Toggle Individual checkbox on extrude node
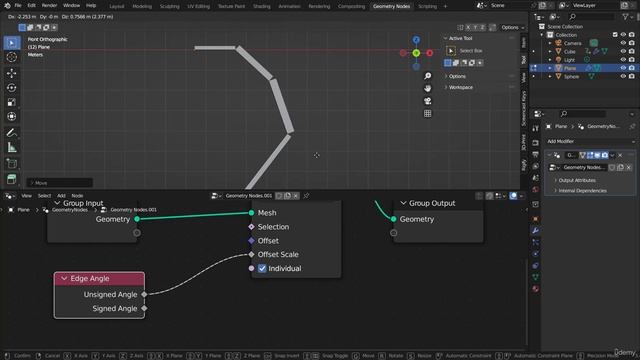640x360 pixels. click(x=262, y=269)
